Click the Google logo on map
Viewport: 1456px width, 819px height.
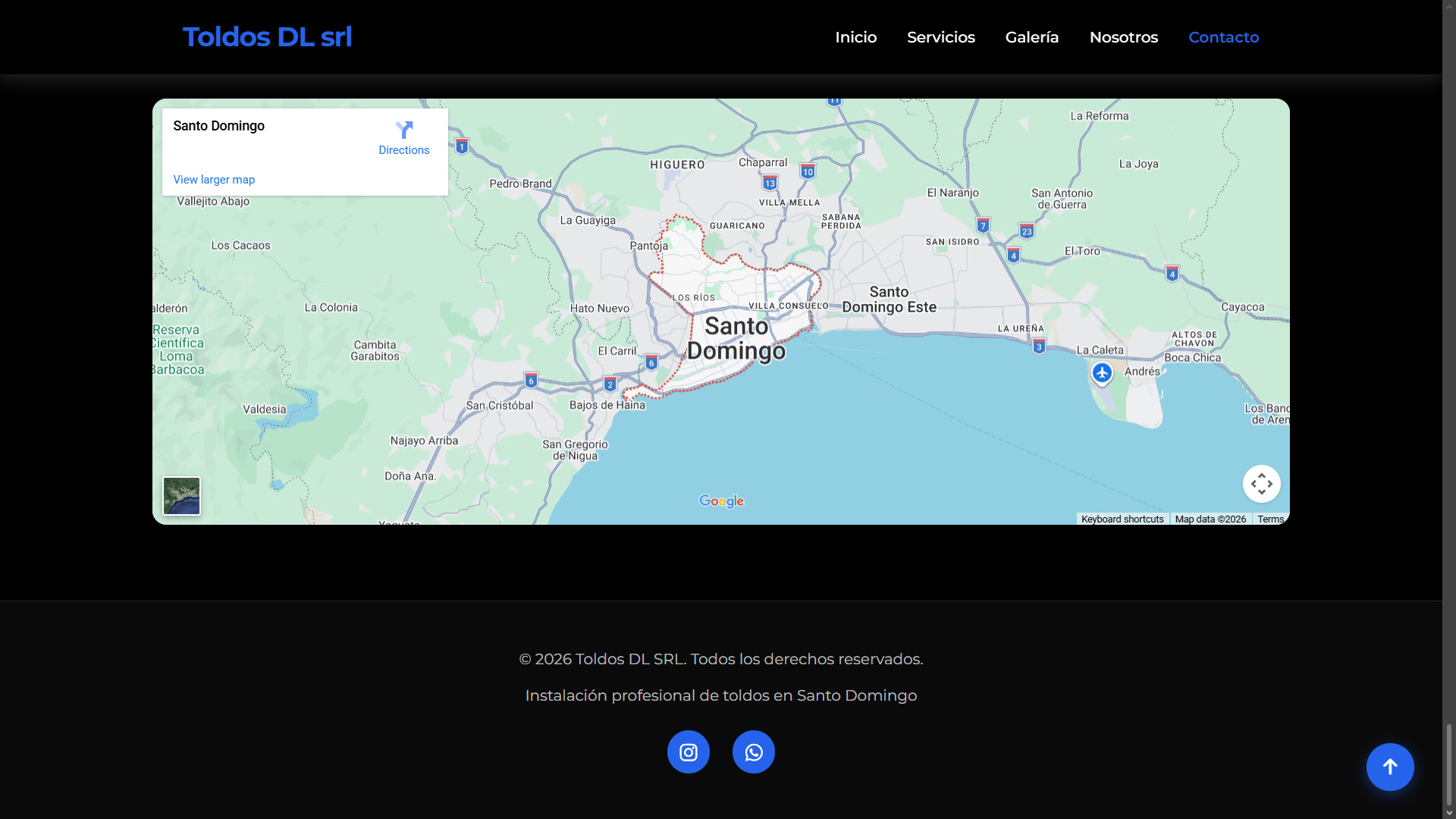click(721, 501)
